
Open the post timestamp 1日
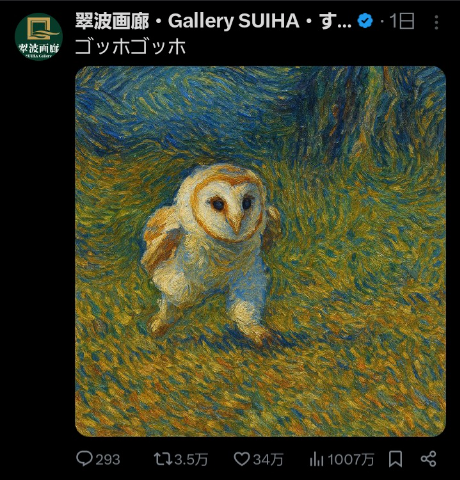point(402,21)
